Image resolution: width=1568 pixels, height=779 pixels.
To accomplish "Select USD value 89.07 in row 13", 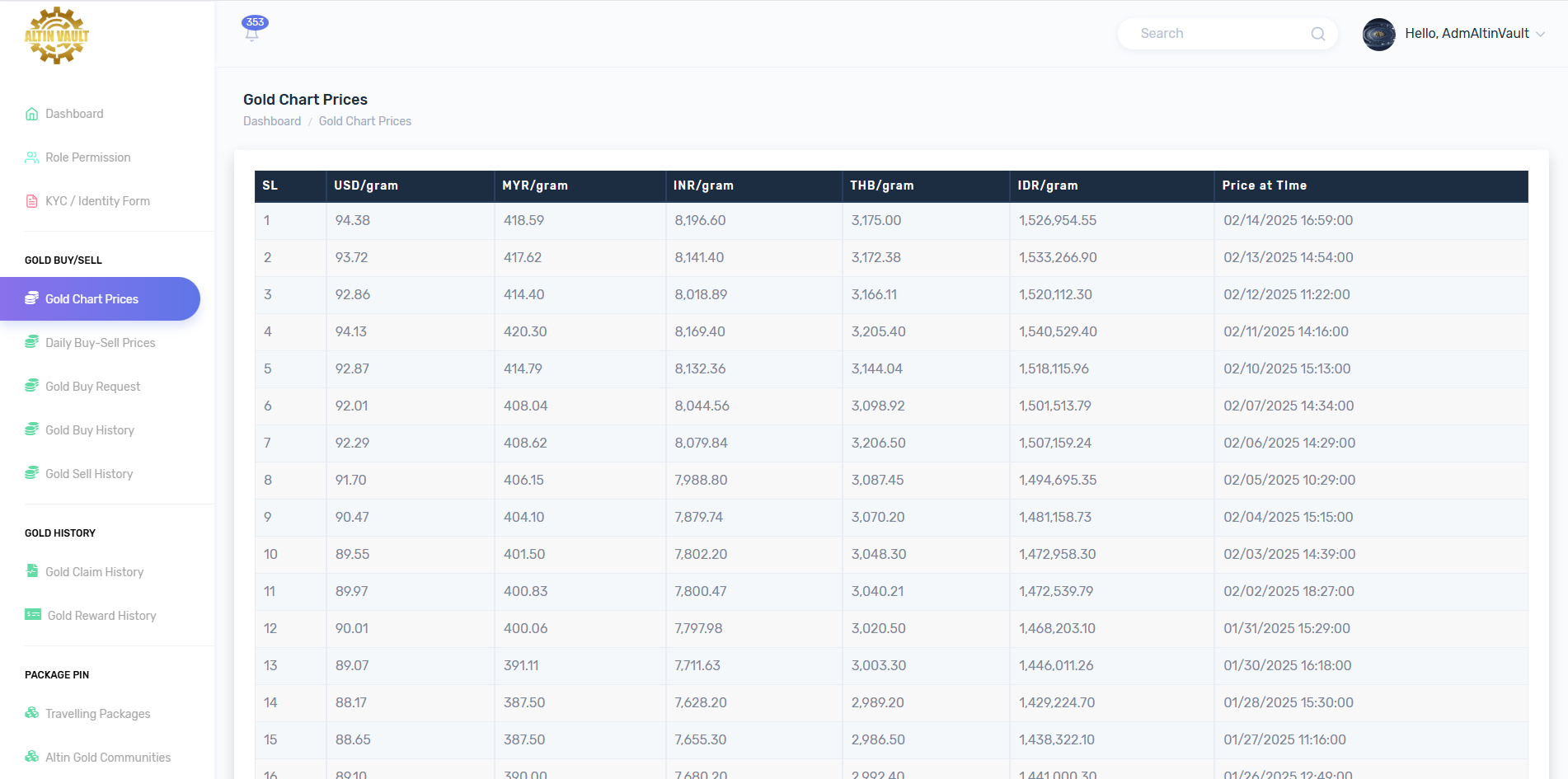I will tap(352, 665).
